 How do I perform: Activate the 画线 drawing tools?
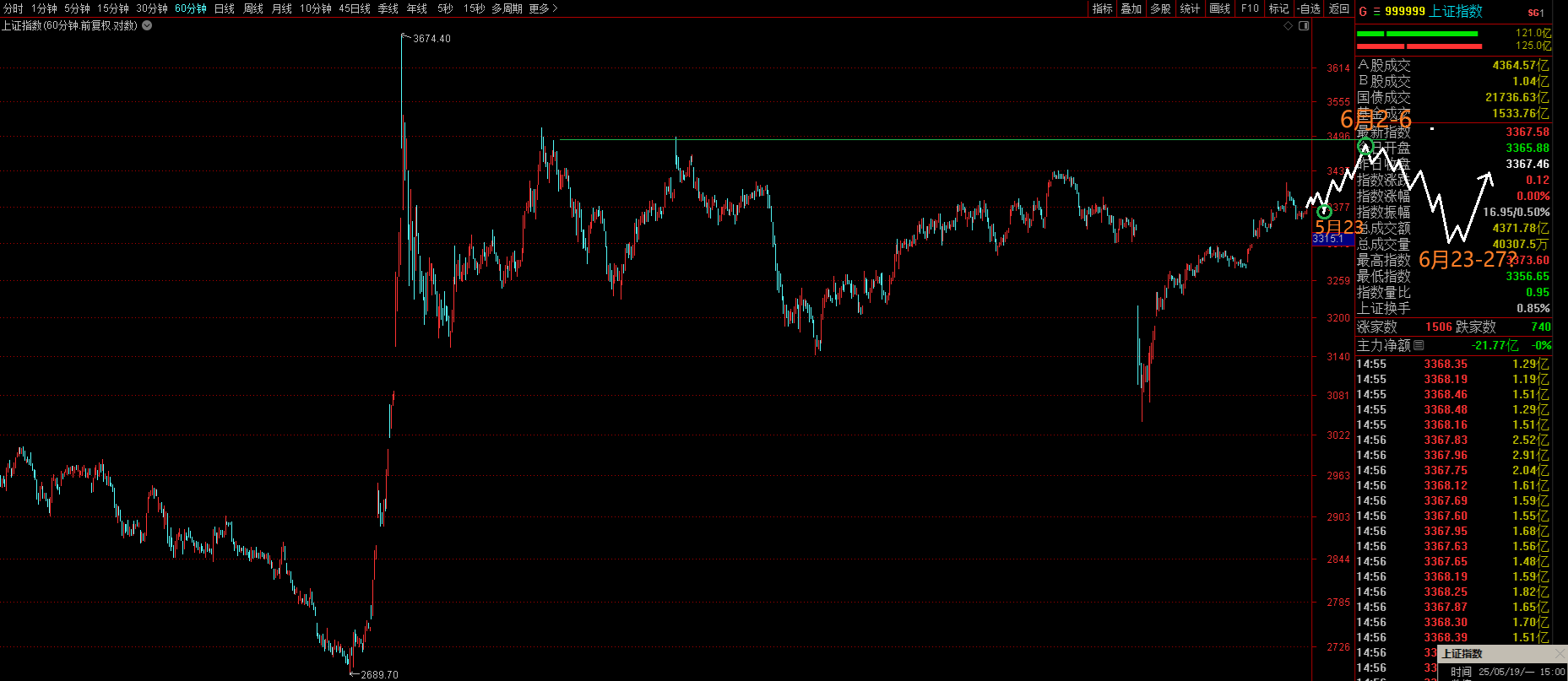[1220, 8]
